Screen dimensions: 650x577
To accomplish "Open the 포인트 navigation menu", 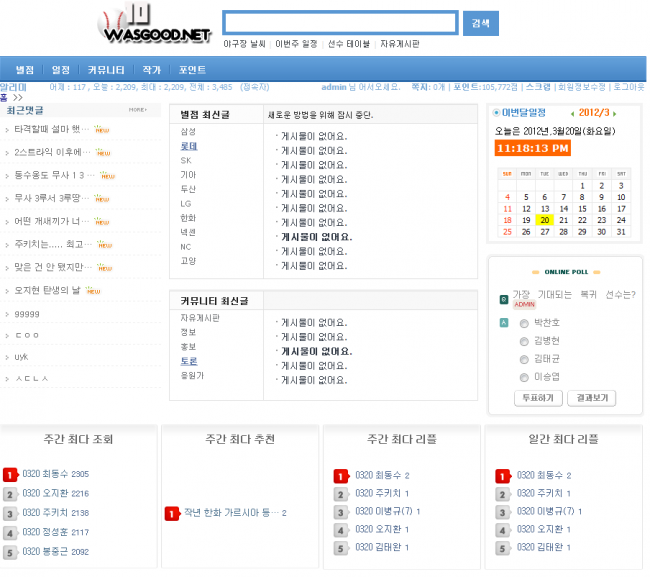I will coord(192,70).
